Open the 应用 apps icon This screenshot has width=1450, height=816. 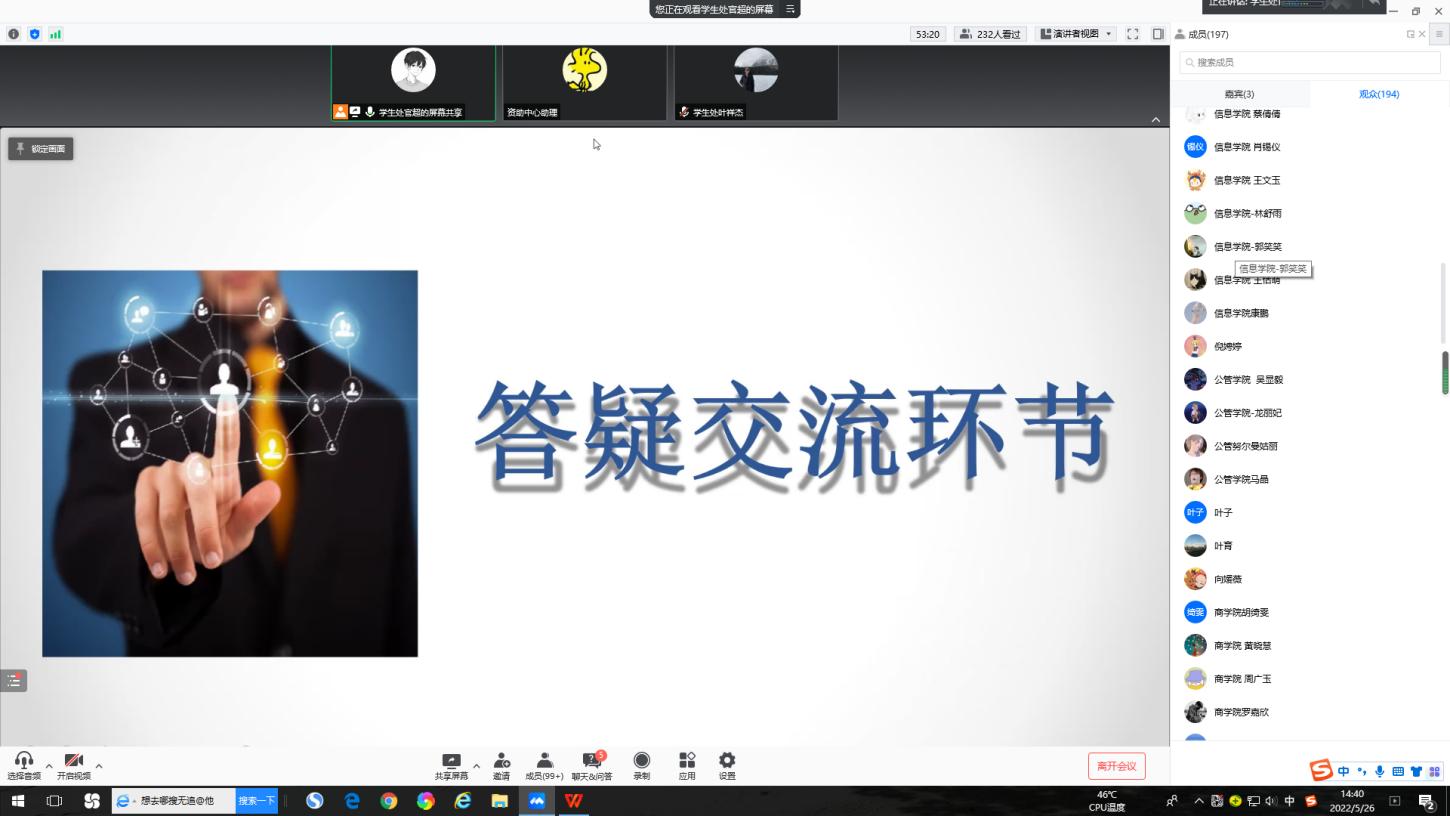click(x=687, y=765)
